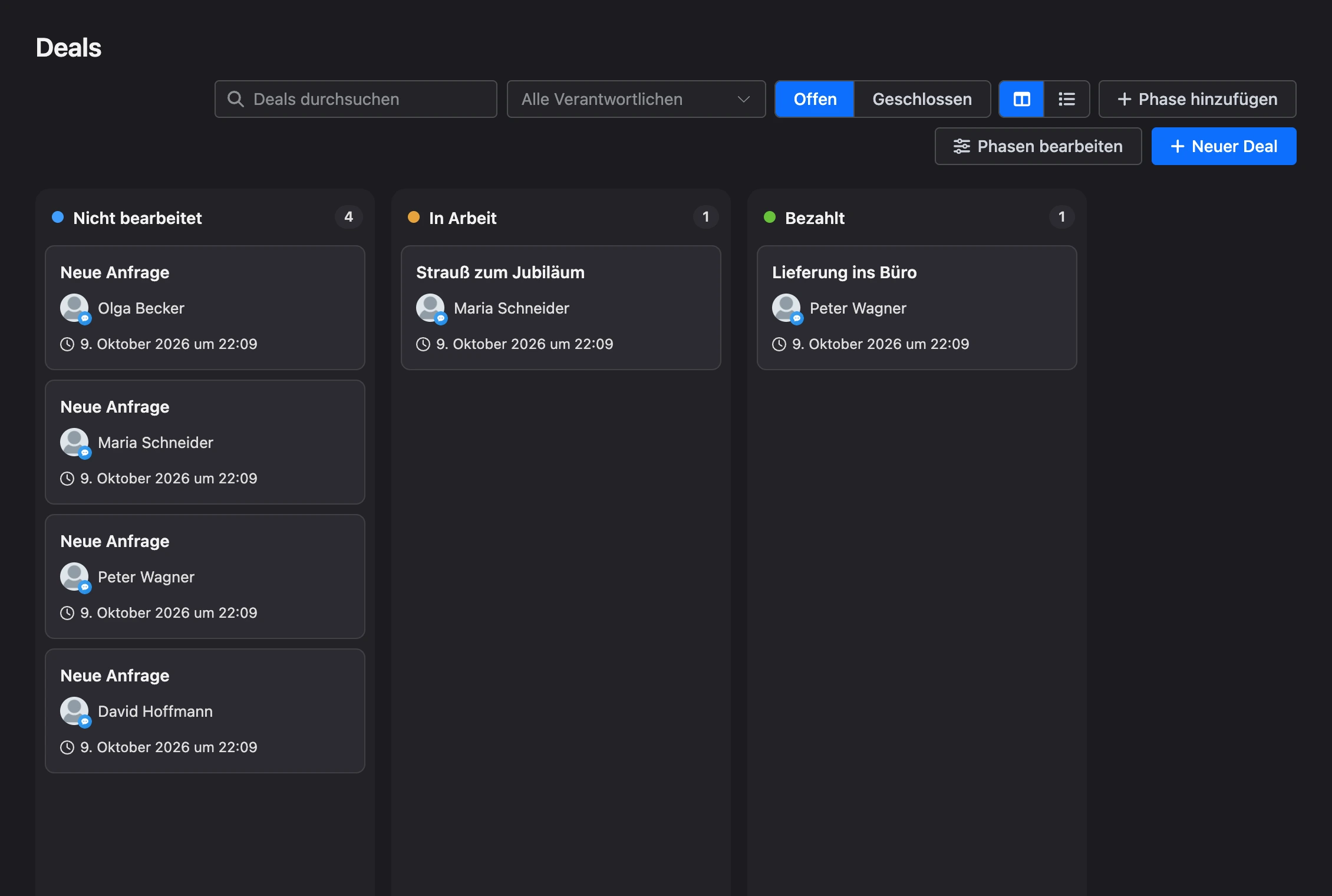Click the magnifier icon in search field

[x=235, y=99]
